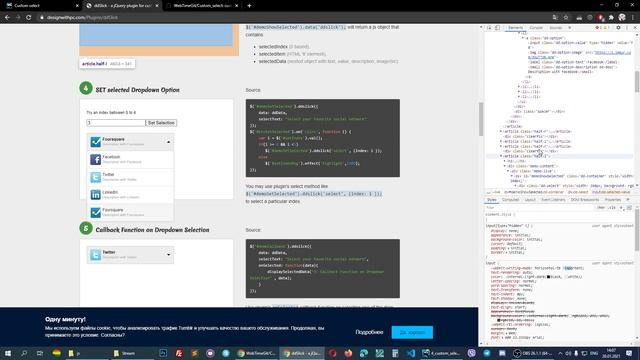
Task: Switch to the Console tab
Action: (536, 28)
